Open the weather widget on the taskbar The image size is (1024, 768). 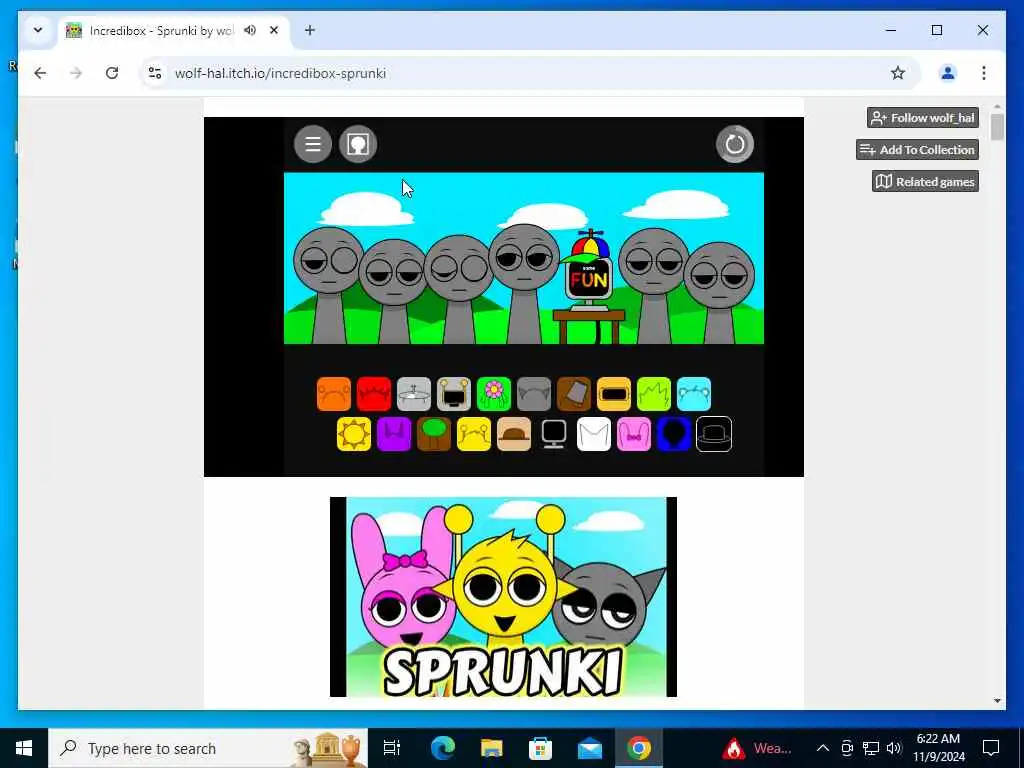pos(758,748)
